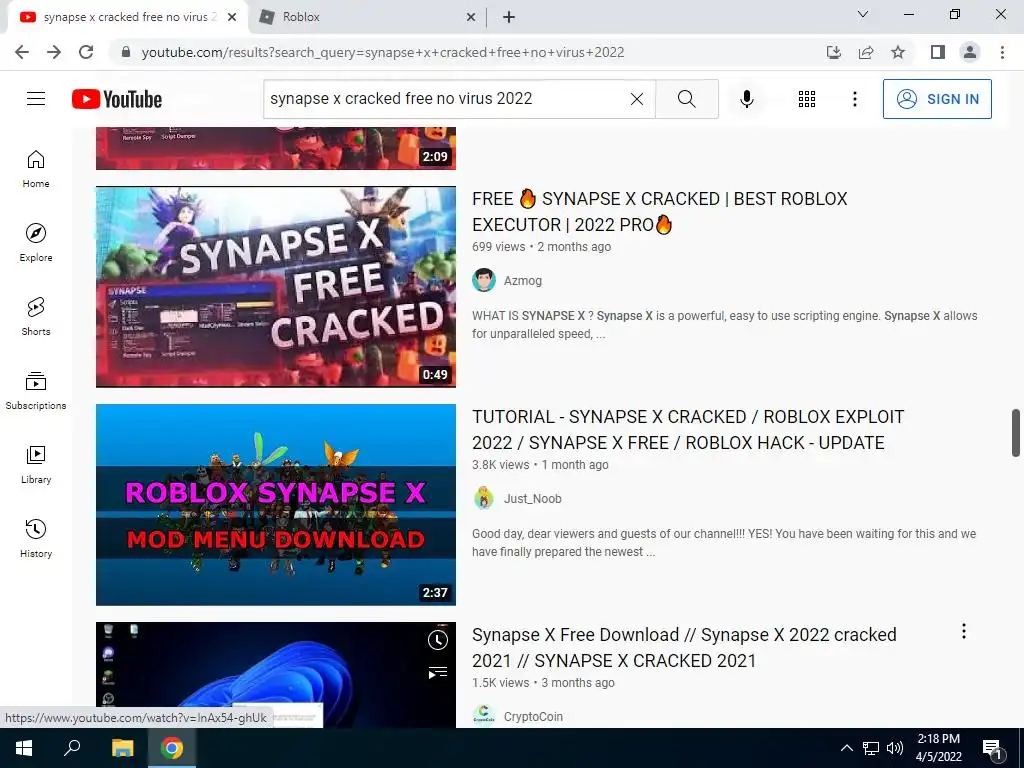Open TUTORIAL - SYNAPSE X CRACKED video title
The image size is (1024, 768).
pyautogui.click(x=688, y=430)
